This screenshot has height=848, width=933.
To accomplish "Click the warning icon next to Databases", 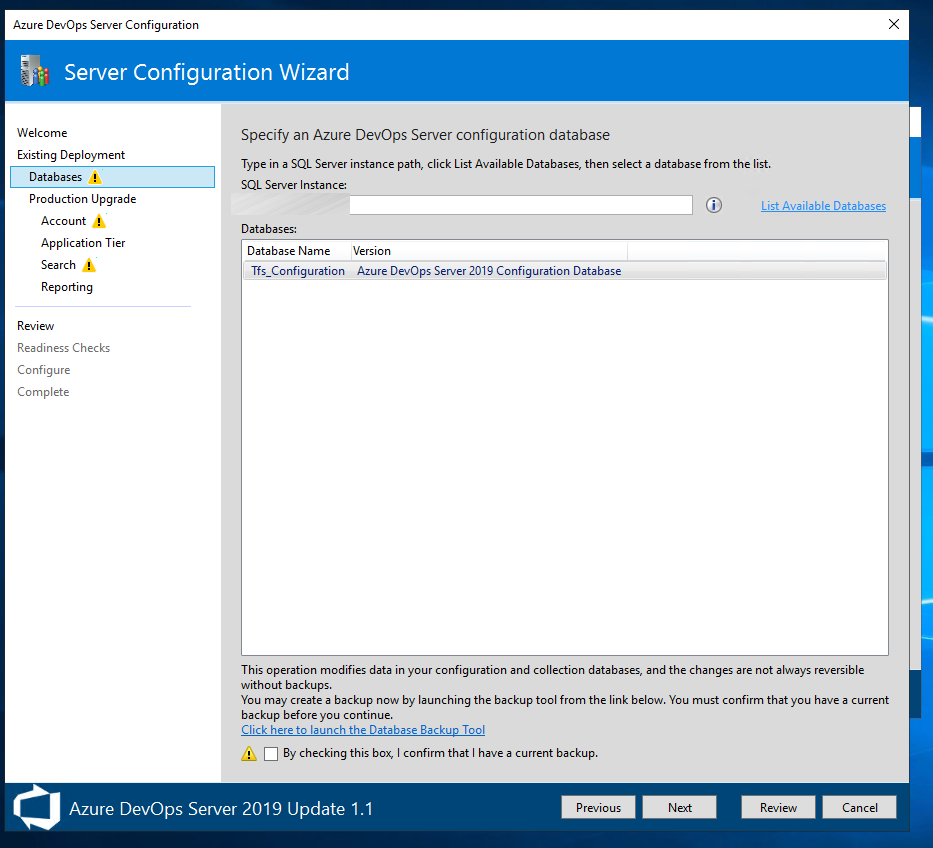I will [95, 177].
